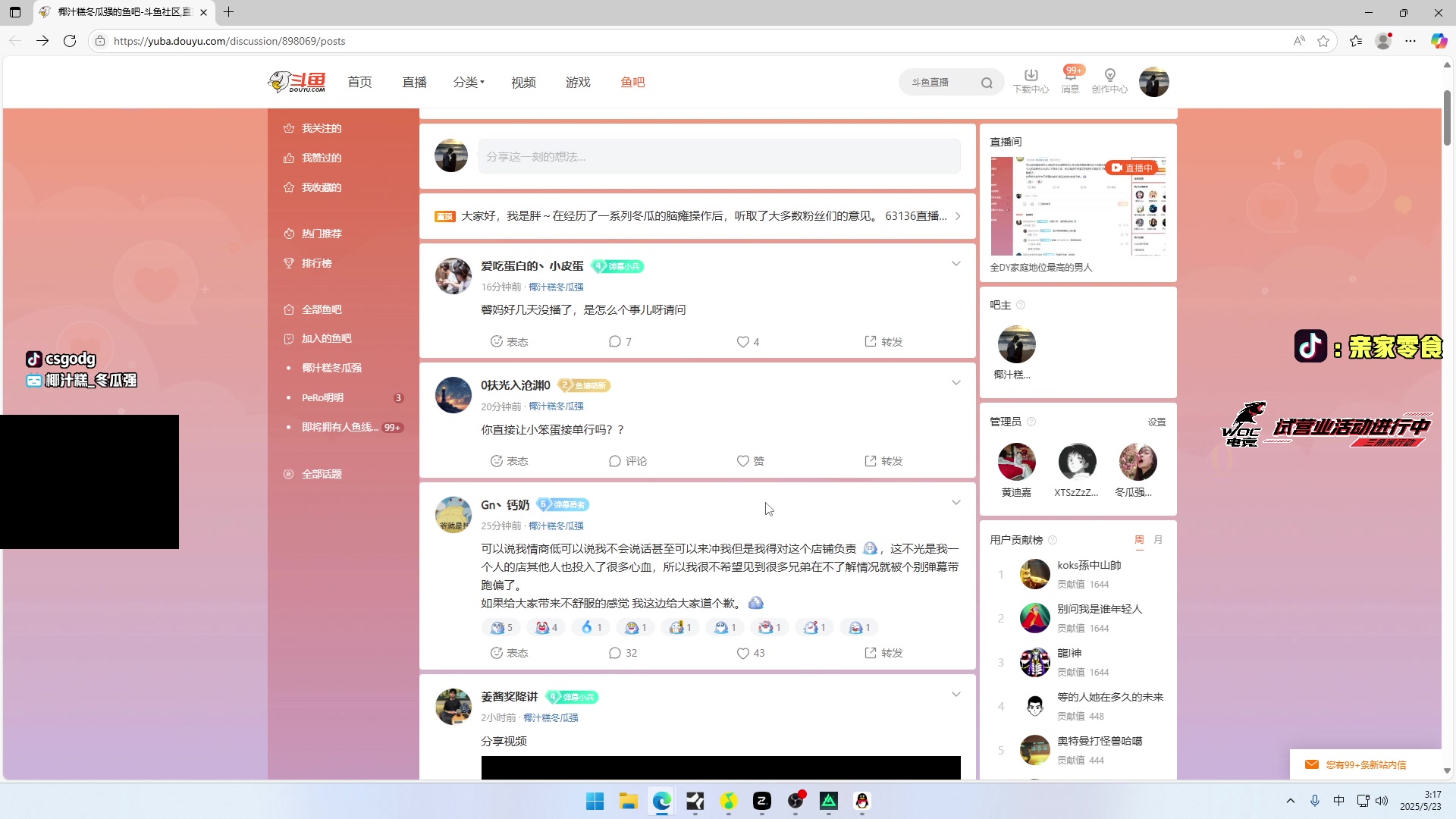Viewport: 1456px width, 819px height.
Task: Click first emoji reaction with count 5
Action: tap(500, 627)
